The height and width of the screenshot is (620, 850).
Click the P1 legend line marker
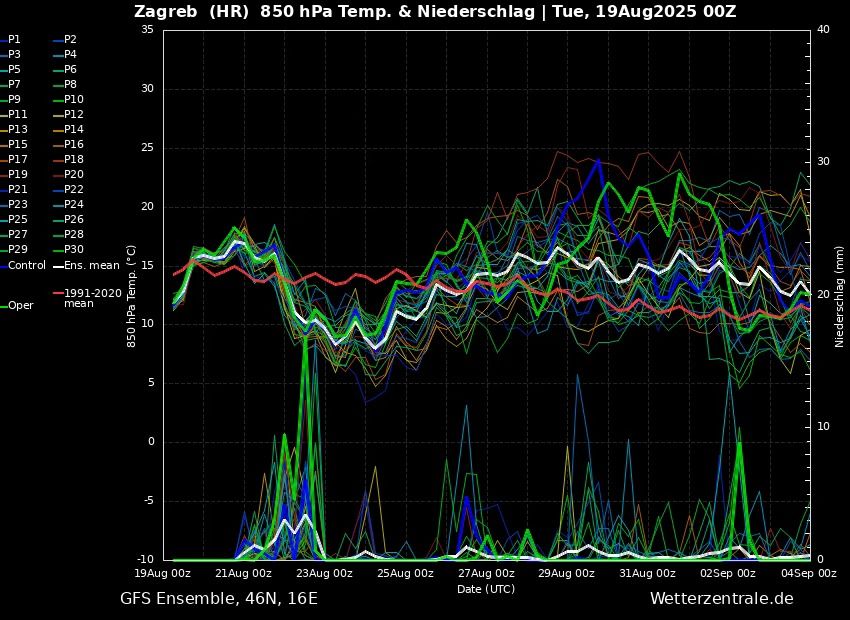pyautogui.click(x=4, y=39)
